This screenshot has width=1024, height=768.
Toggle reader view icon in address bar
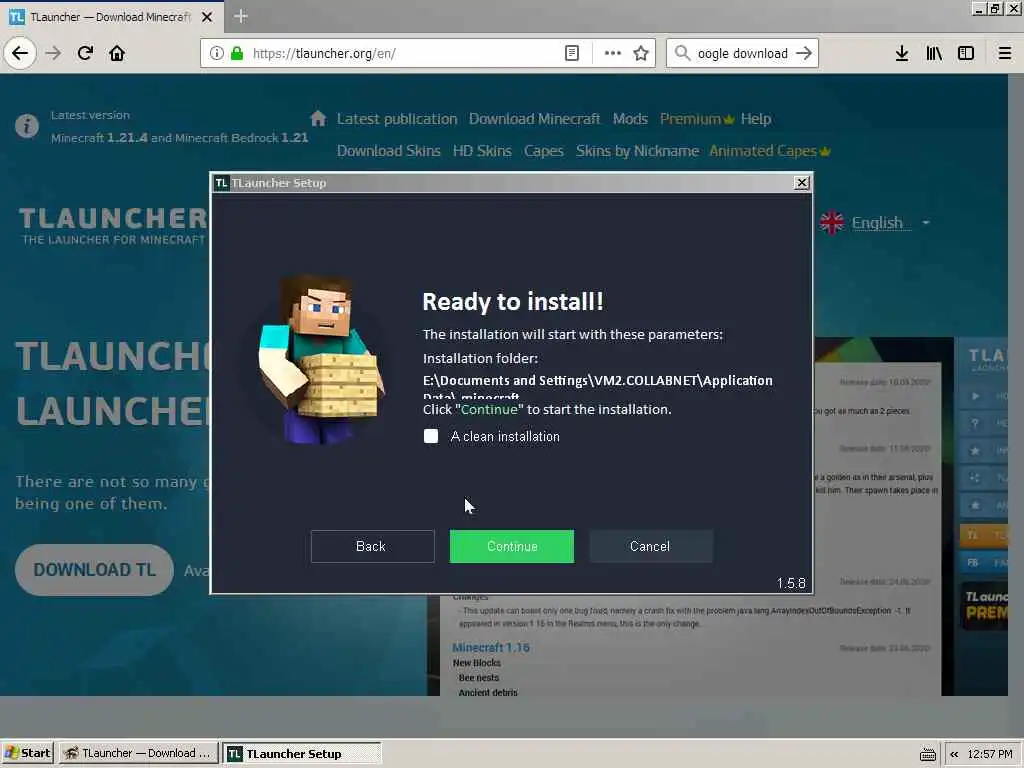pyautogui.click(x=571, y=53)
